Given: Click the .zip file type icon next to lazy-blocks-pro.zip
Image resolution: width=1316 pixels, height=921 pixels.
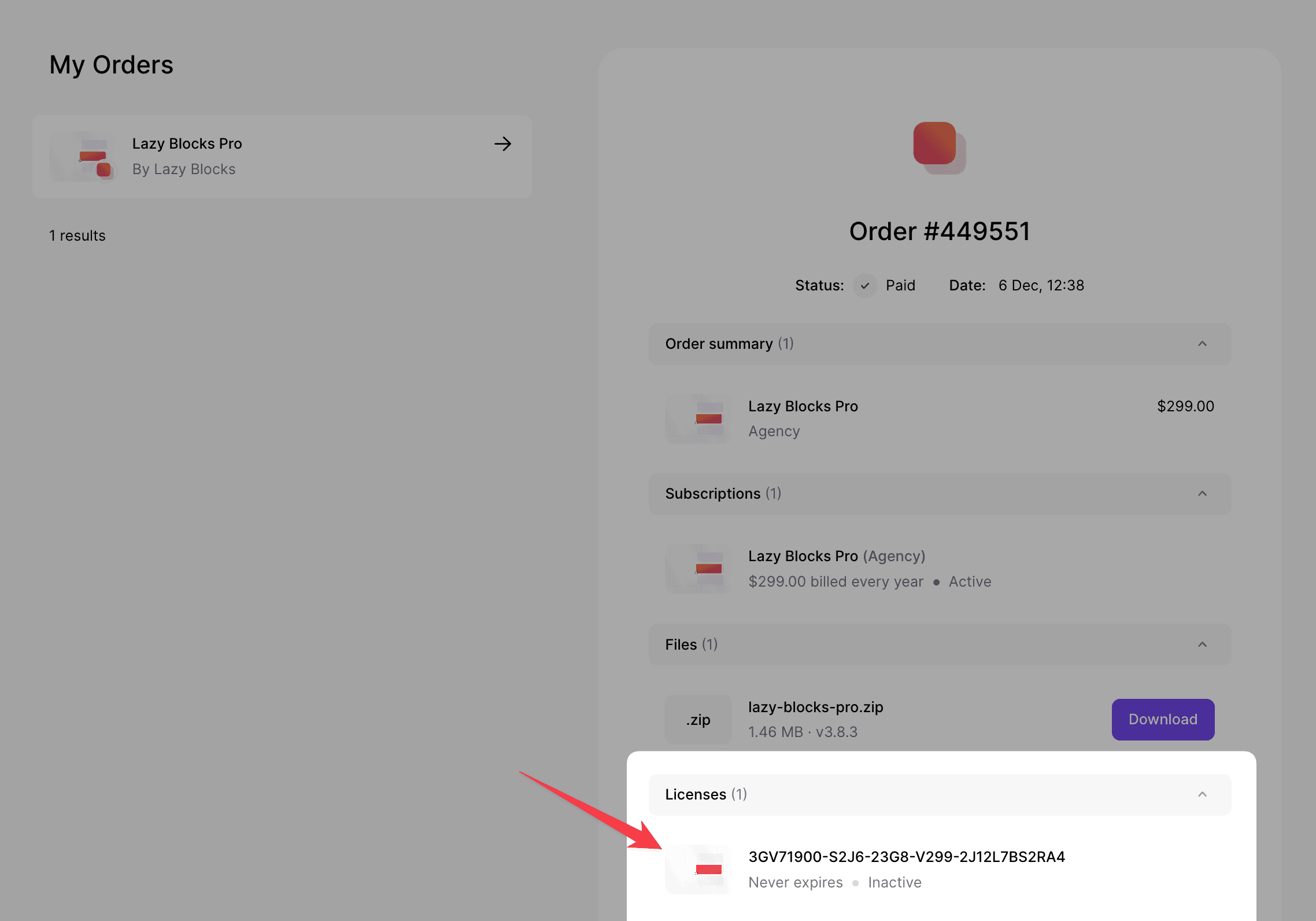Looking at the screenshot, I should [698, 719].
